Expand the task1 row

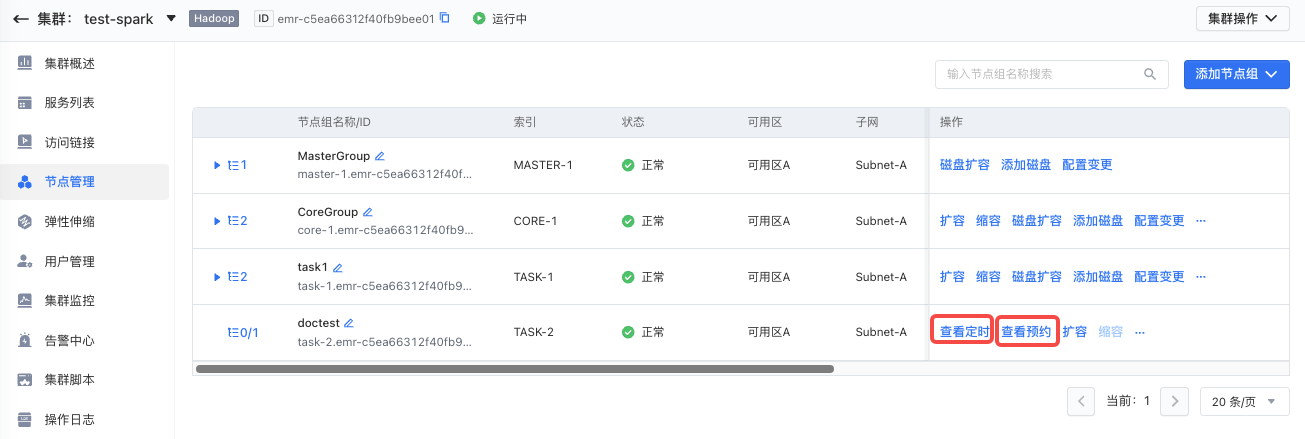217,277
